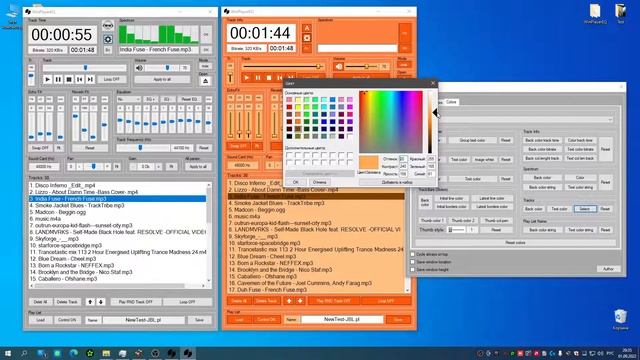Click playlist name field in gray player
The image size is (640, 360).
pyautogui.click(x=144, y=320)
